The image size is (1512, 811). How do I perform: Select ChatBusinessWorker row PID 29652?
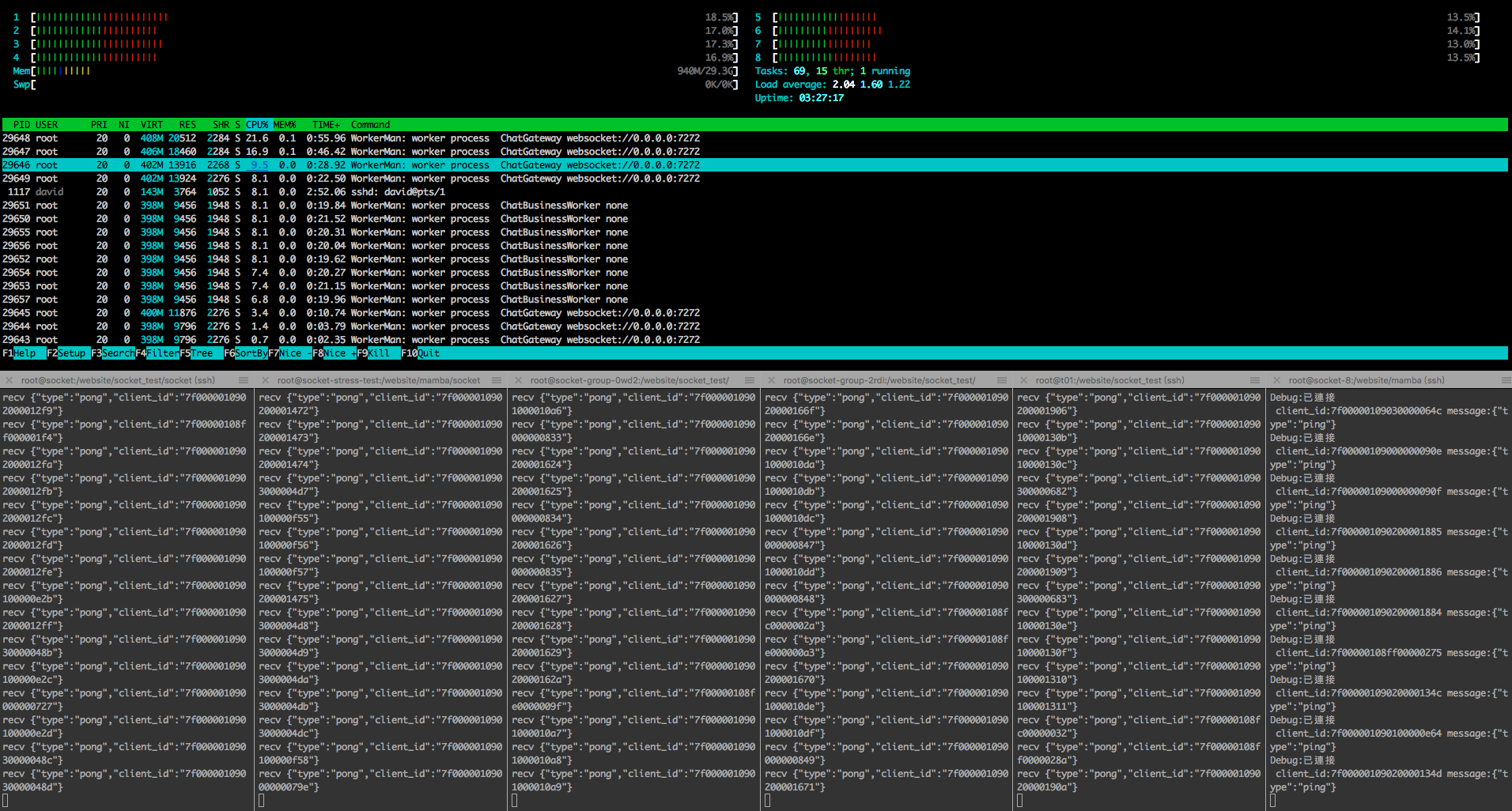pos(755,259)
